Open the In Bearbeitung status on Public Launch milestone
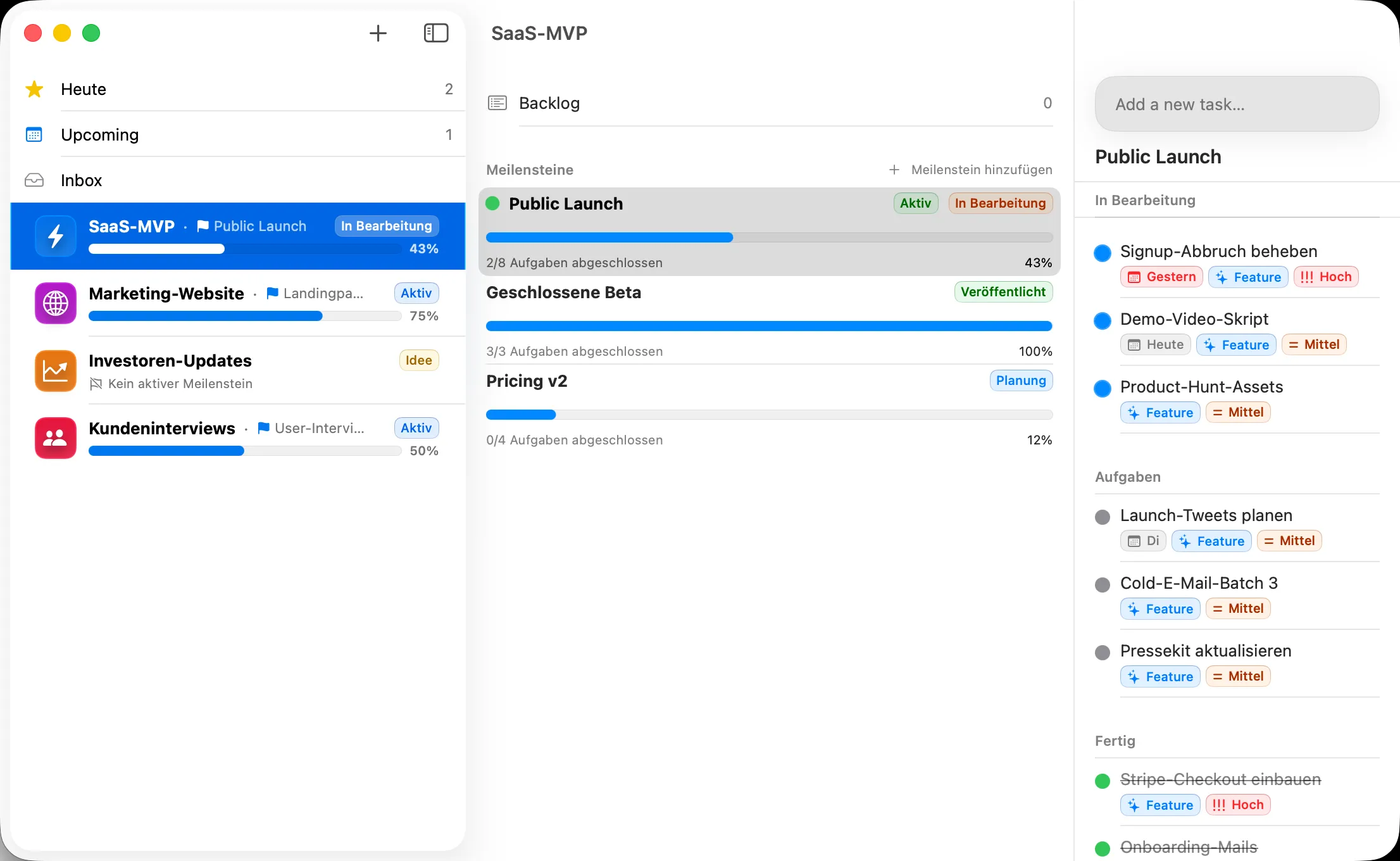 tap(1000, 203)
